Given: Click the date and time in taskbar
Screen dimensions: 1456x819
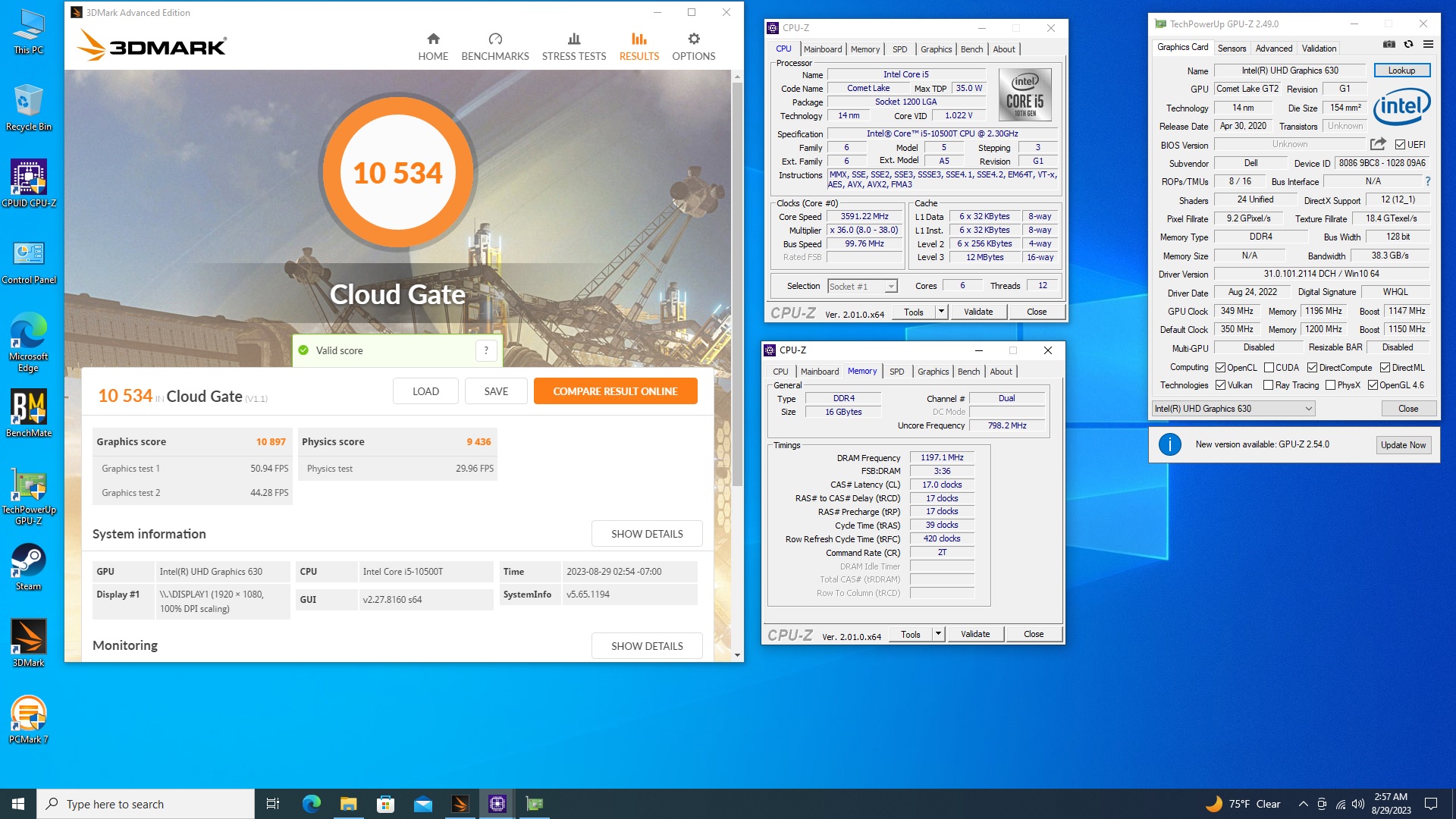Looking at the screenshot, I should pos(1391,804).
